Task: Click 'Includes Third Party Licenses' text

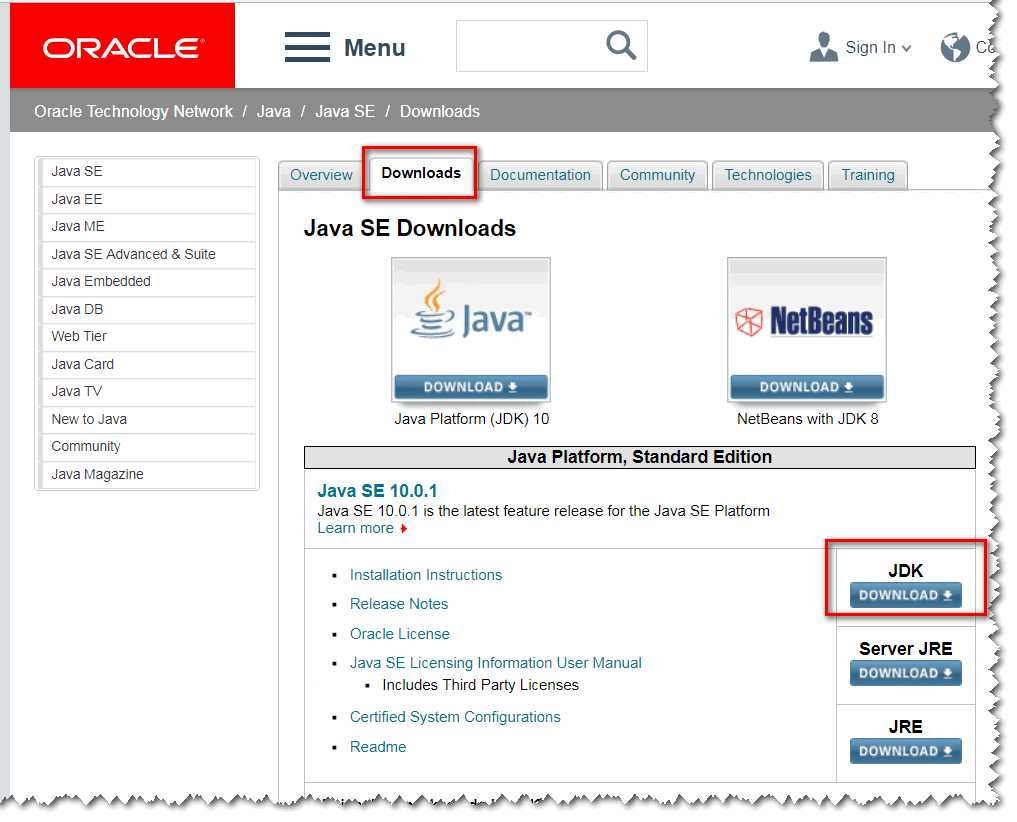Action: pyautogui.click(x=481, y=686)
